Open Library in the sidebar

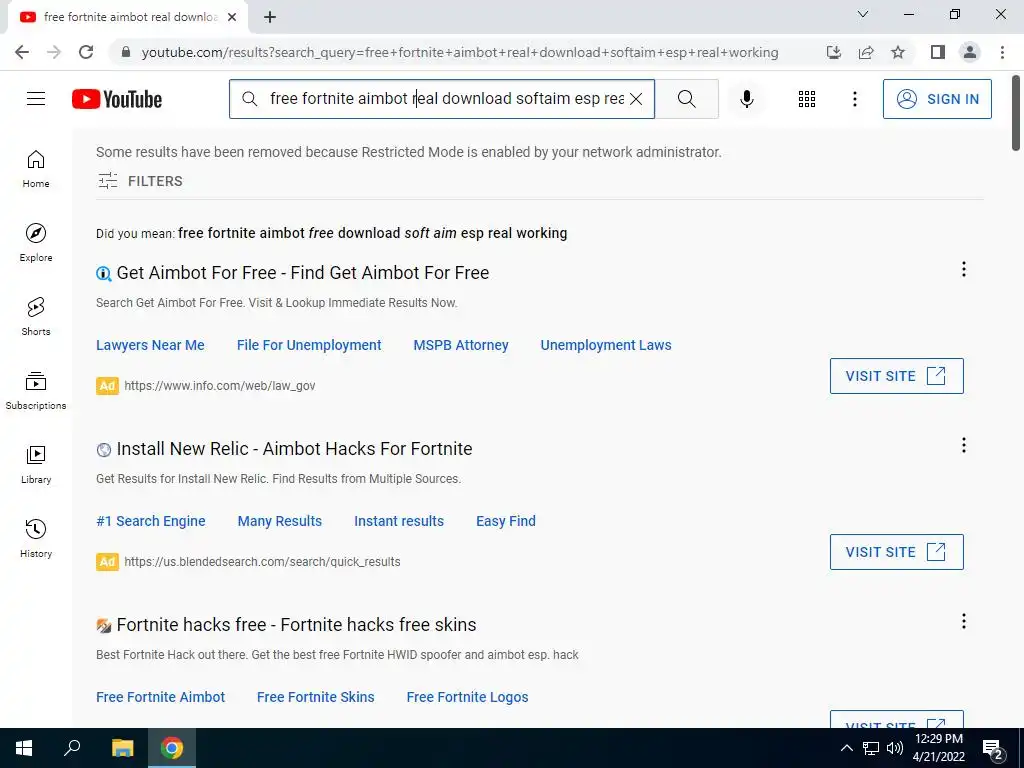pos(36,464)
